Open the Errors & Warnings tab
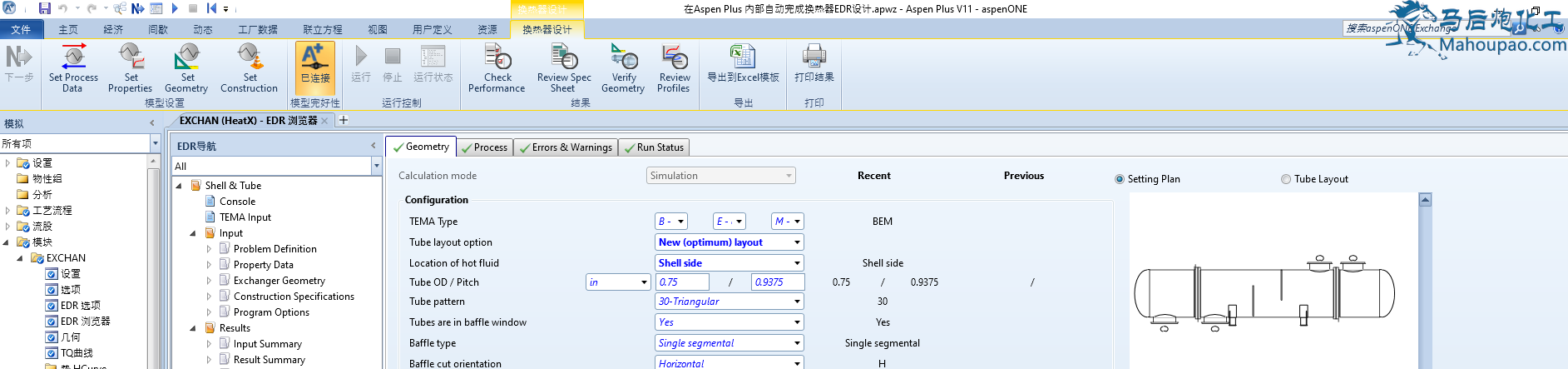The width and height of the screenshot is (1568, 369). 565,147
